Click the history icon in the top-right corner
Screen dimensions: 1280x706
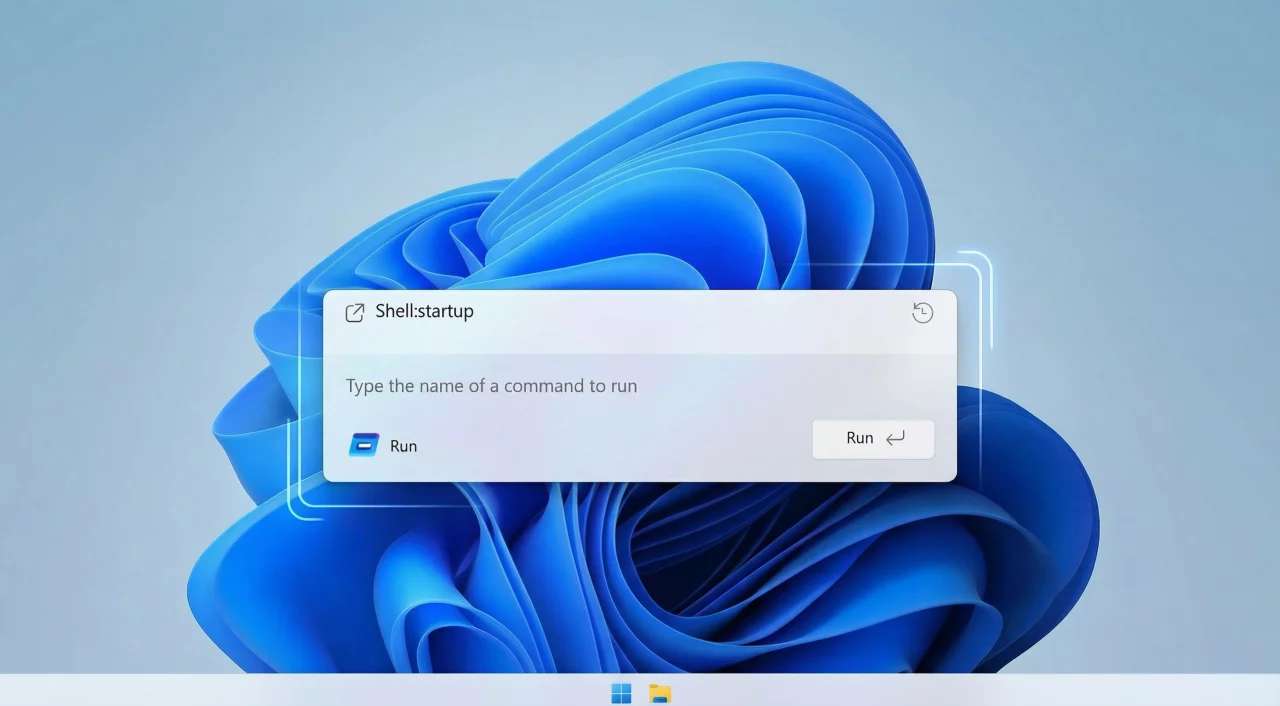coord(922,312)
